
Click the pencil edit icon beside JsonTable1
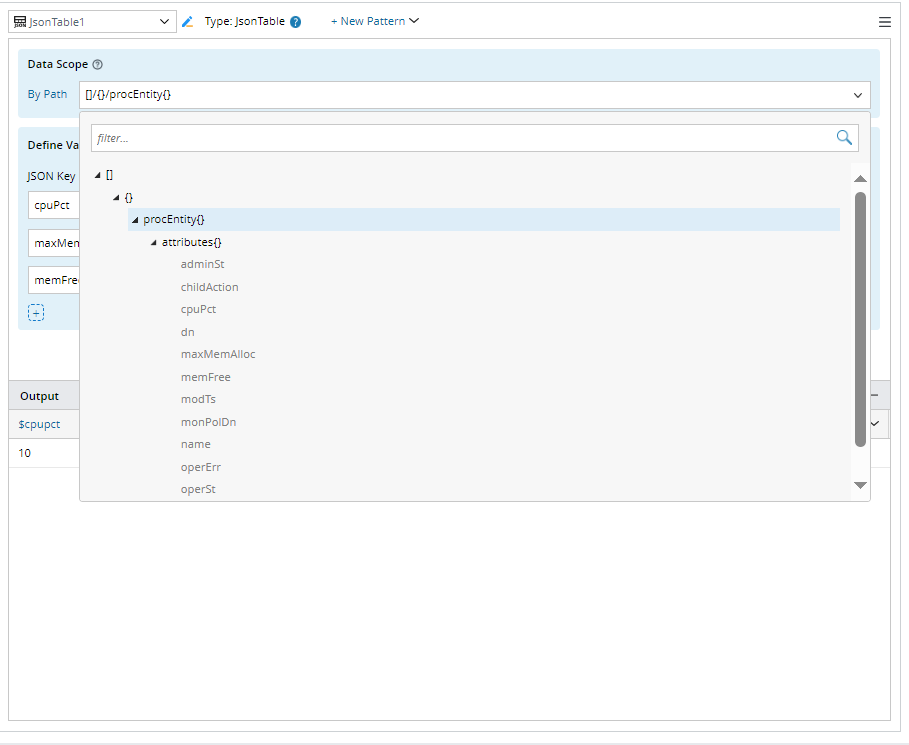(187, 21)
